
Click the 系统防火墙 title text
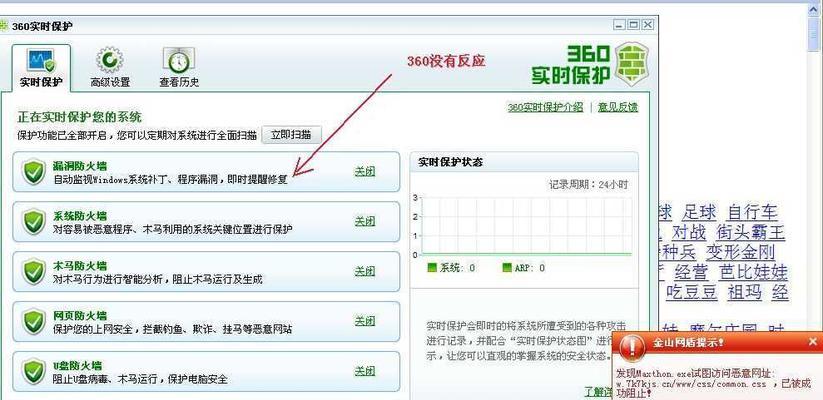pyautogui.click(x=80, y=216)
